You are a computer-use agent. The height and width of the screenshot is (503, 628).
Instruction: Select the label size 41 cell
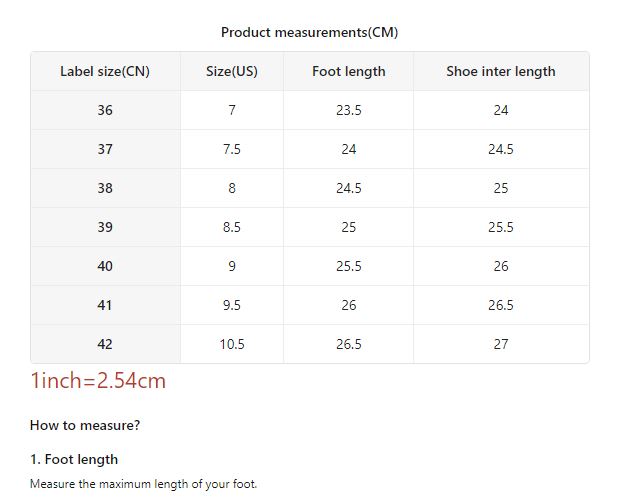[105, 305]
